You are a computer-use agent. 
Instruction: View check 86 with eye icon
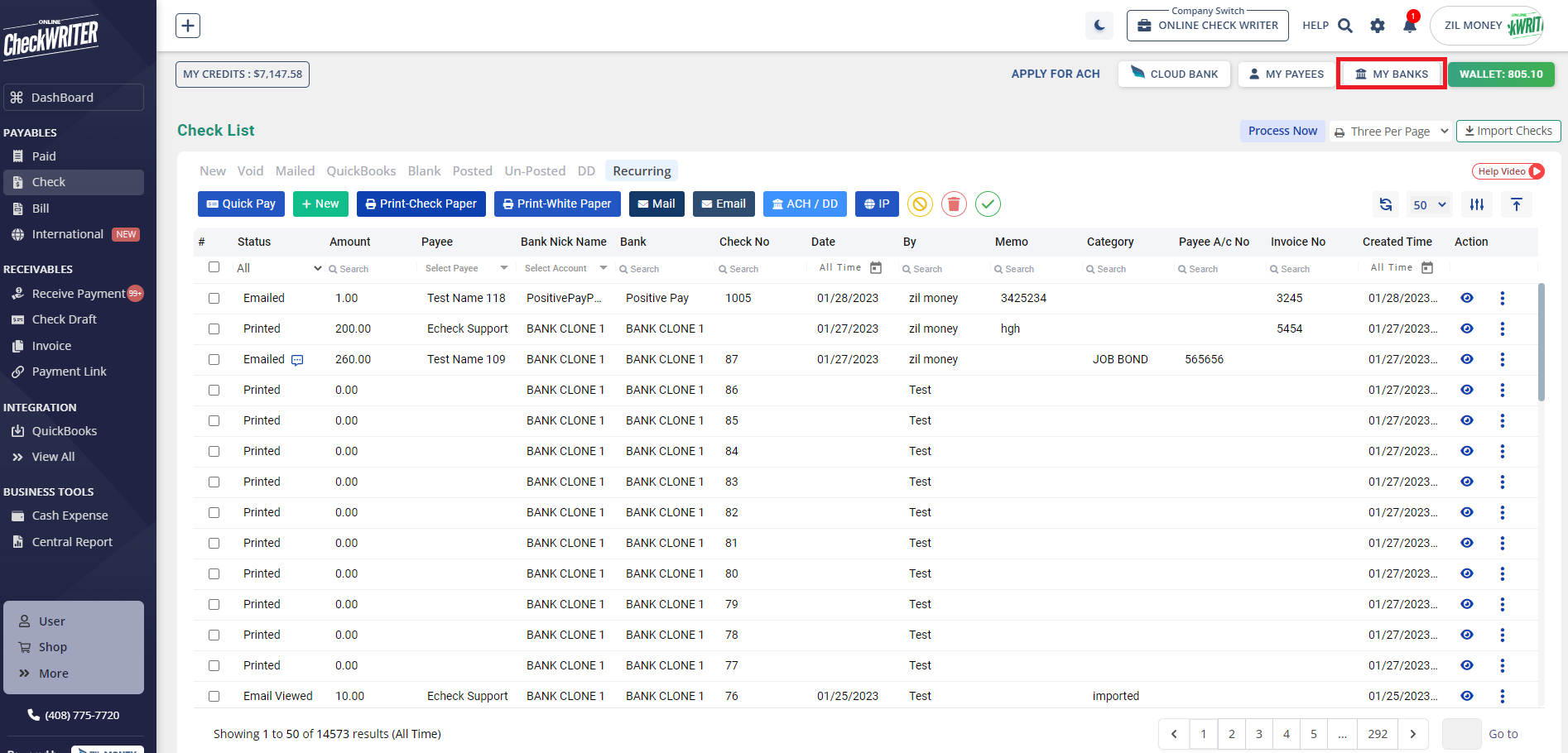click(x=1467, y=390)
